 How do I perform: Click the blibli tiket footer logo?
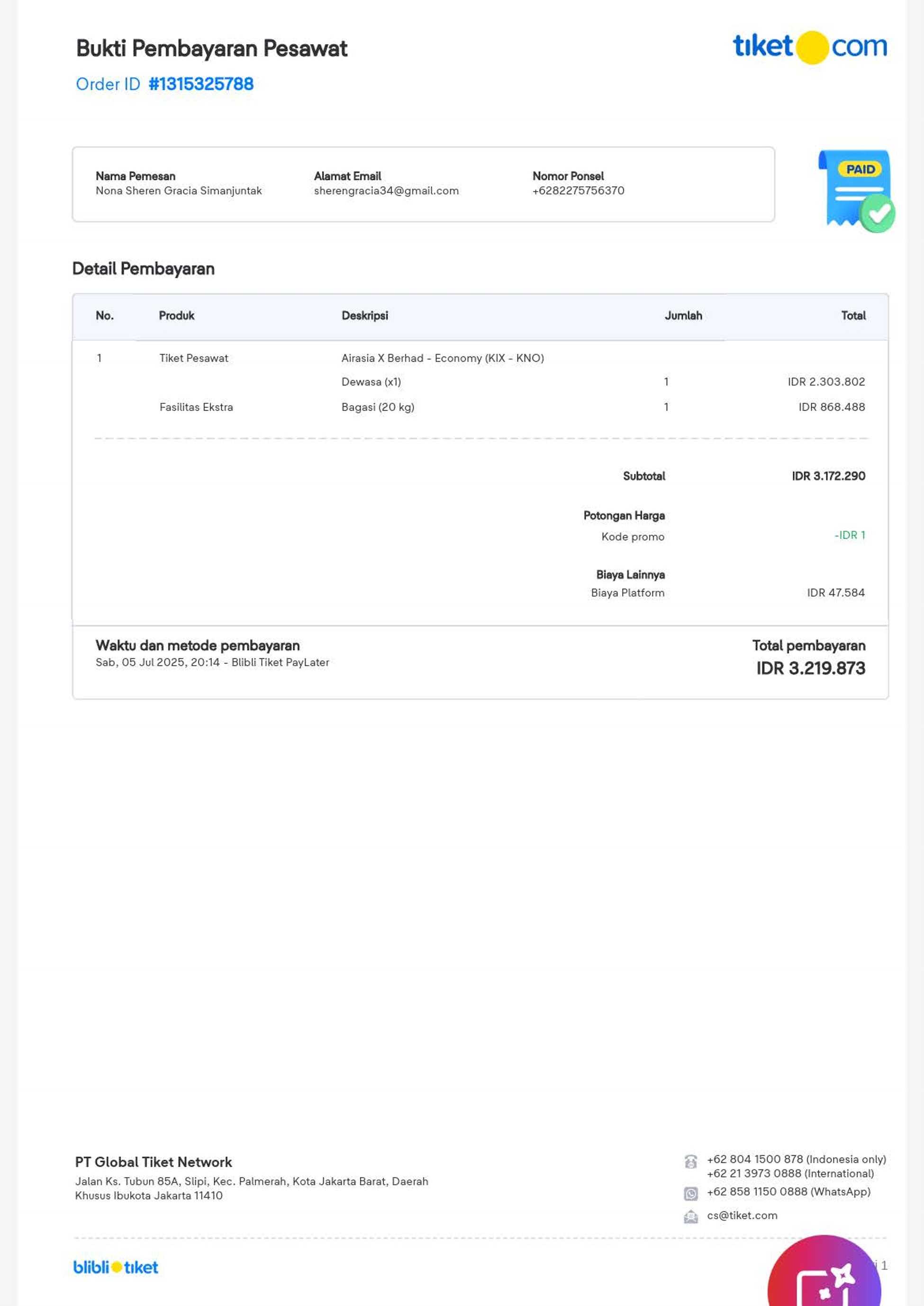[116, 1267]
